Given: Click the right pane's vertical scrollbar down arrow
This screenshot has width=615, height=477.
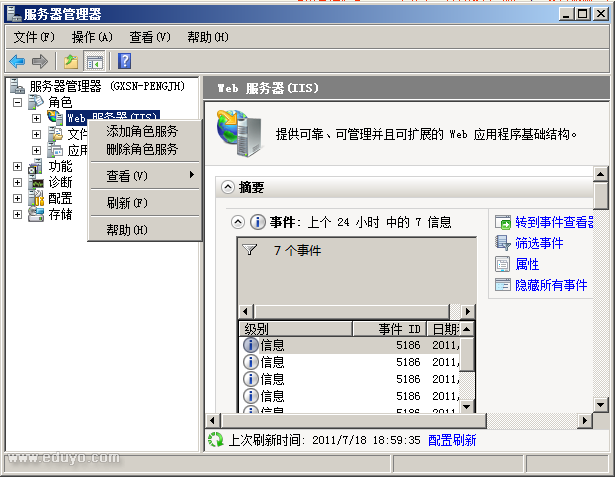Looking at the screenshot, I should tap(601, 404).
